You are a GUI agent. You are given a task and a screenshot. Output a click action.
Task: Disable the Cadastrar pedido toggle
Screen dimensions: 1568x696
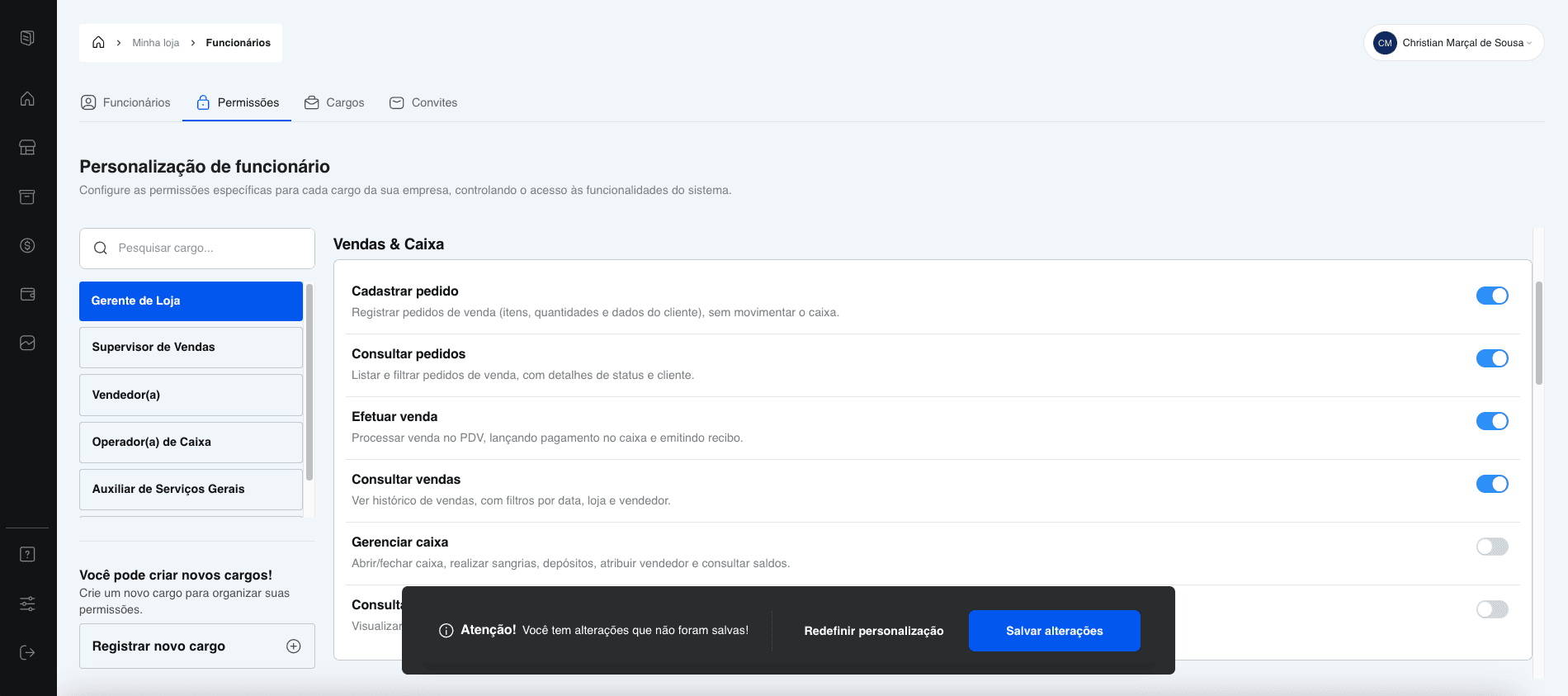[1491, 296]
